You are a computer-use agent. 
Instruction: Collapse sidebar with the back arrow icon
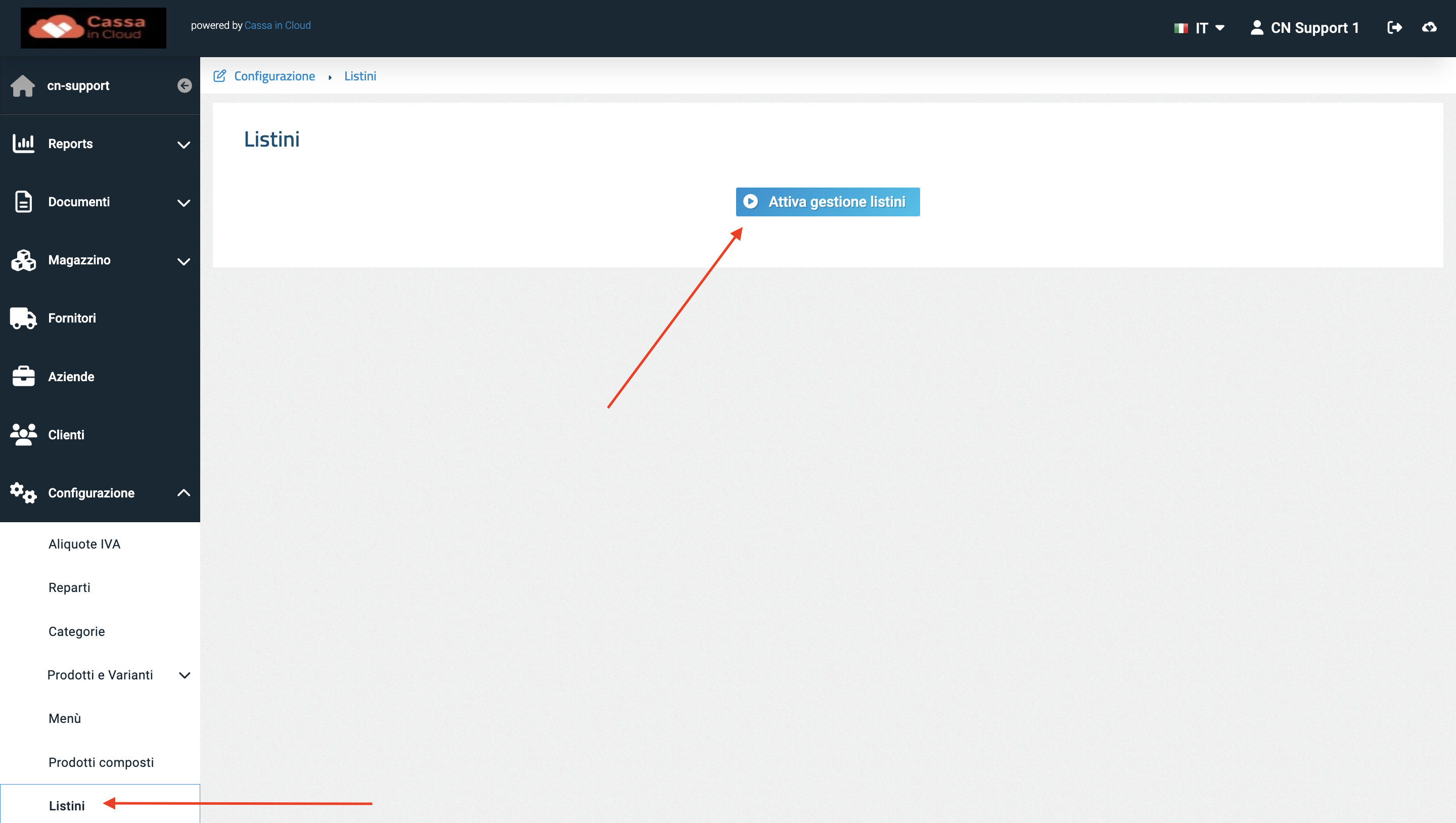pyautogui.click(x=184, y=85)
